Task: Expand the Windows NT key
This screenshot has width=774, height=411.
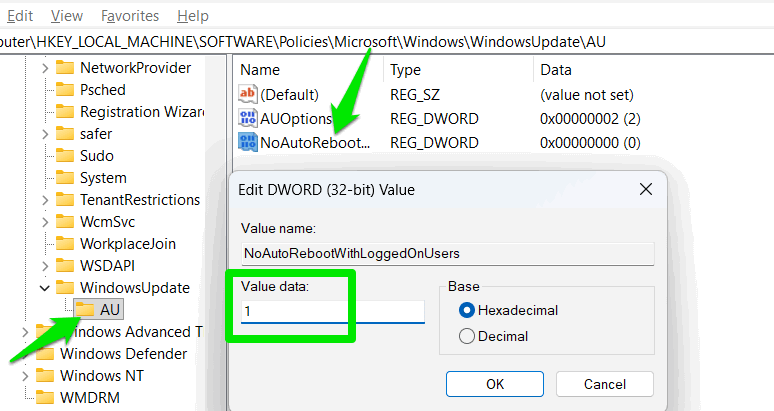Action: pos(25,376)
